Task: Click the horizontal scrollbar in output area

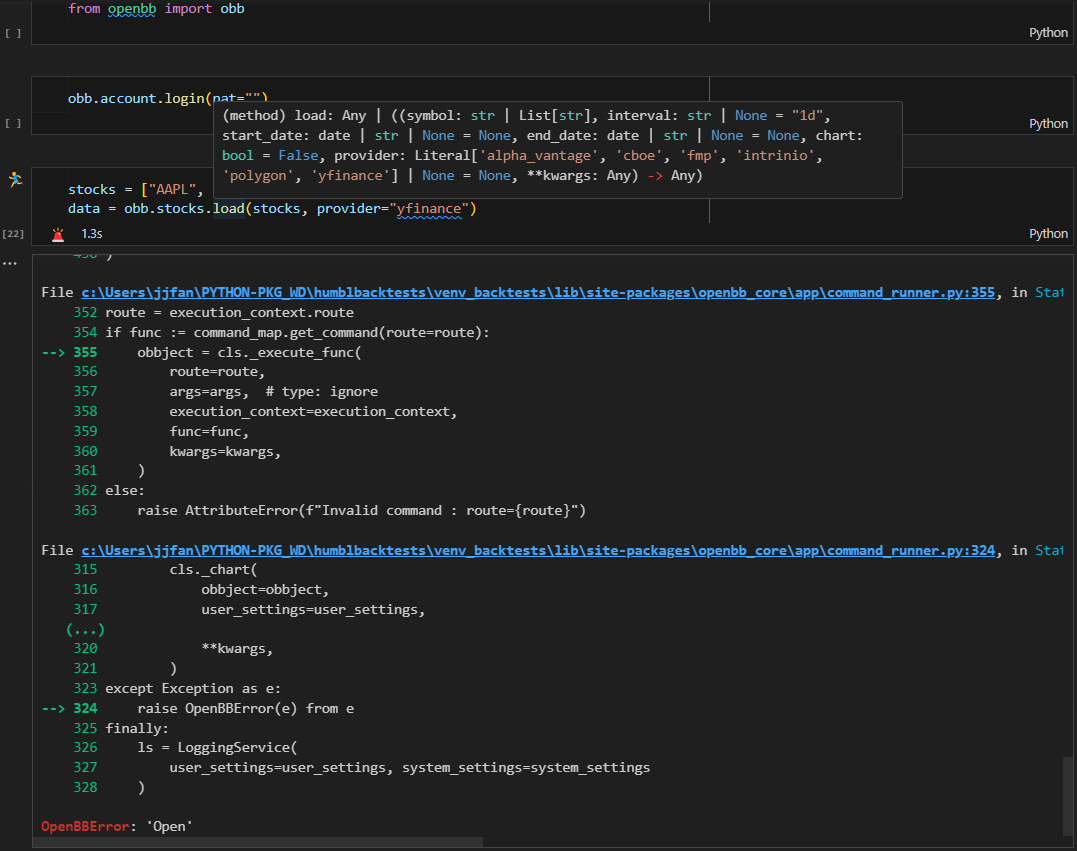Action: 258,842
